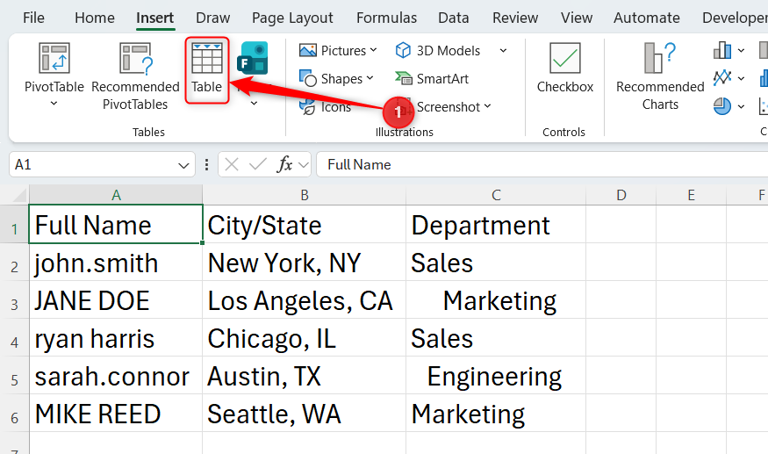Insert line or area chart icon
Viewport: 768px width, 454px height.
(722, 78)
